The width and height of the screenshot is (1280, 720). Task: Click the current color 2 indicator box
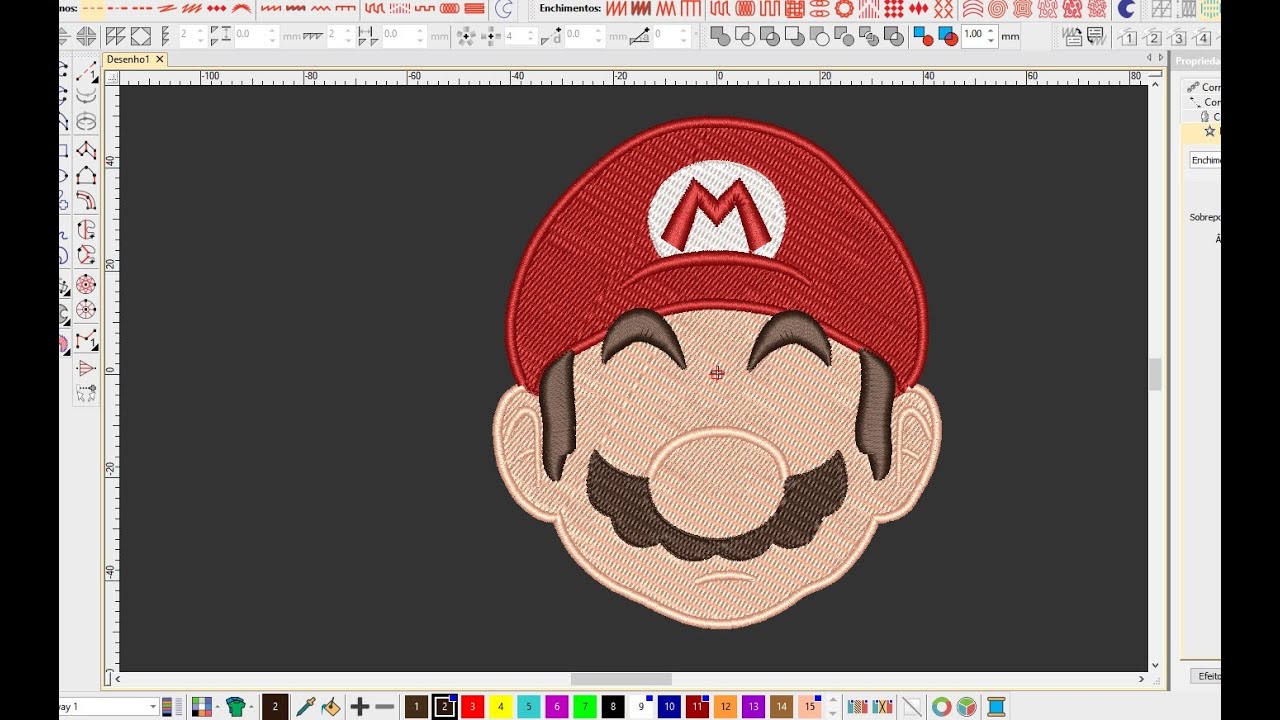pyautogui.click(x=275, y=707)
